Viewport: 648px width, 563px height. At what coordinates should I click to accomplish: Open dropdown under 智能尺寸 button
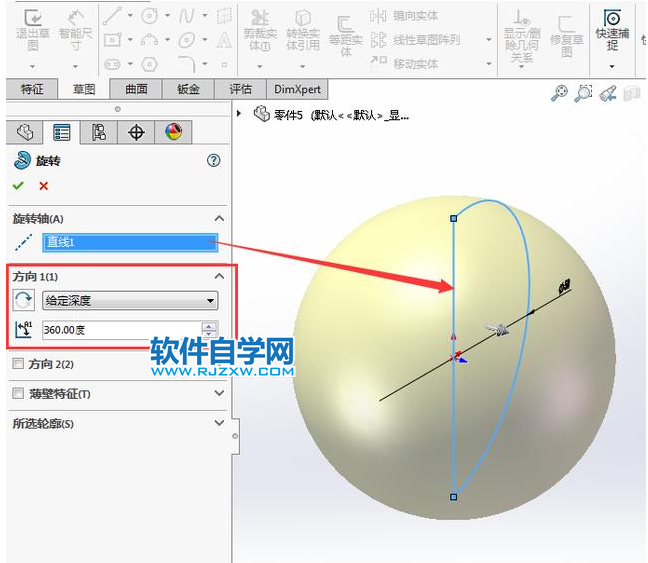point(75,66)
